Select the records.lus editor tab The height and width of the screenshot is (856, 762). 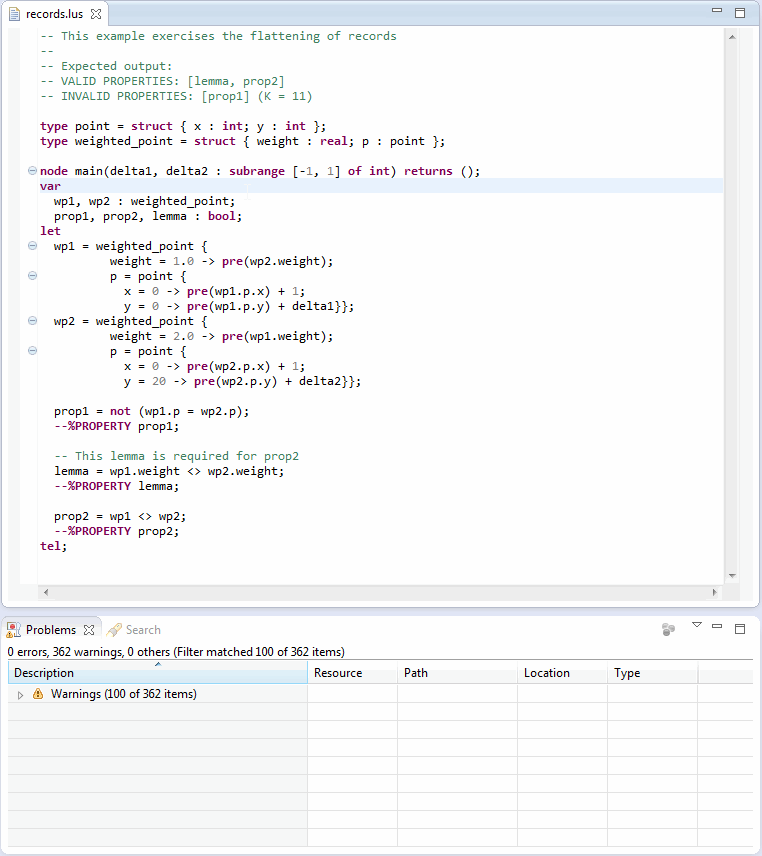pyautogui.click(x=53, y=14)
